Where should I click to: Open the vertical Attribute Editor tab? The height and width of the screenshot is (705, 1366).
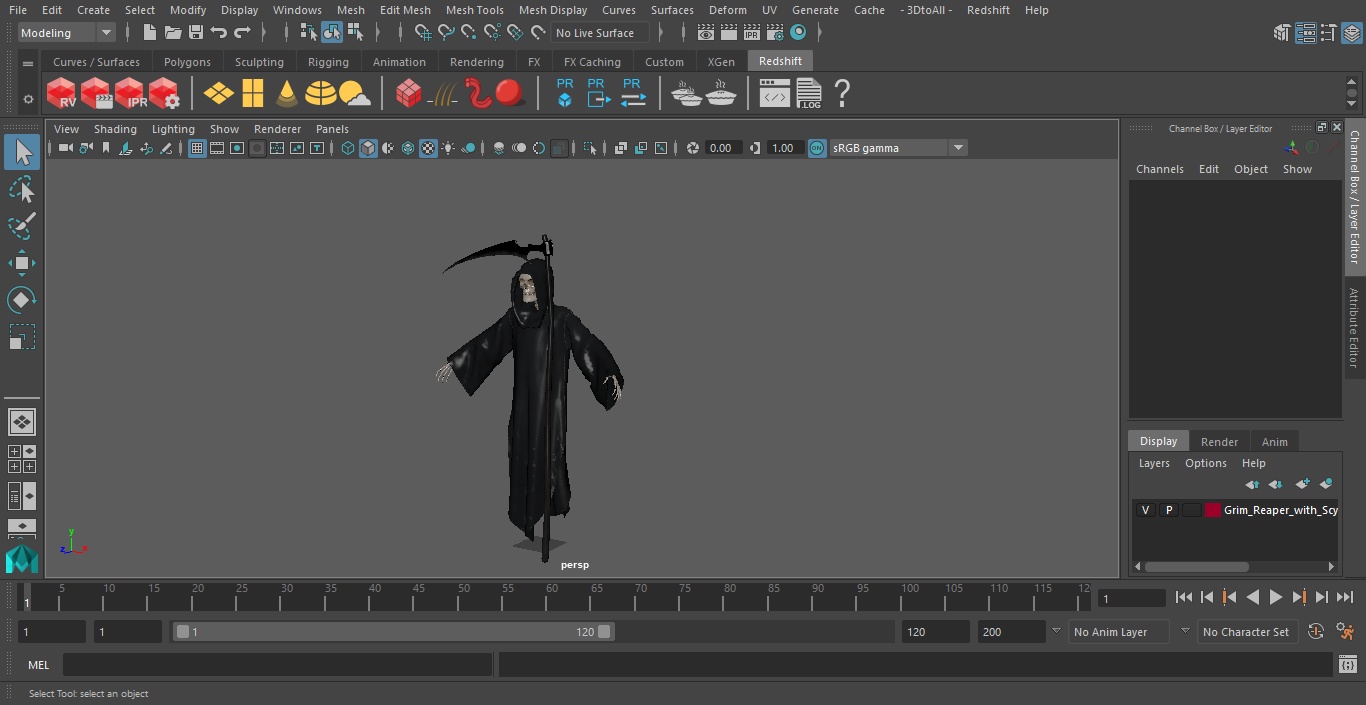coord(1355,328)
